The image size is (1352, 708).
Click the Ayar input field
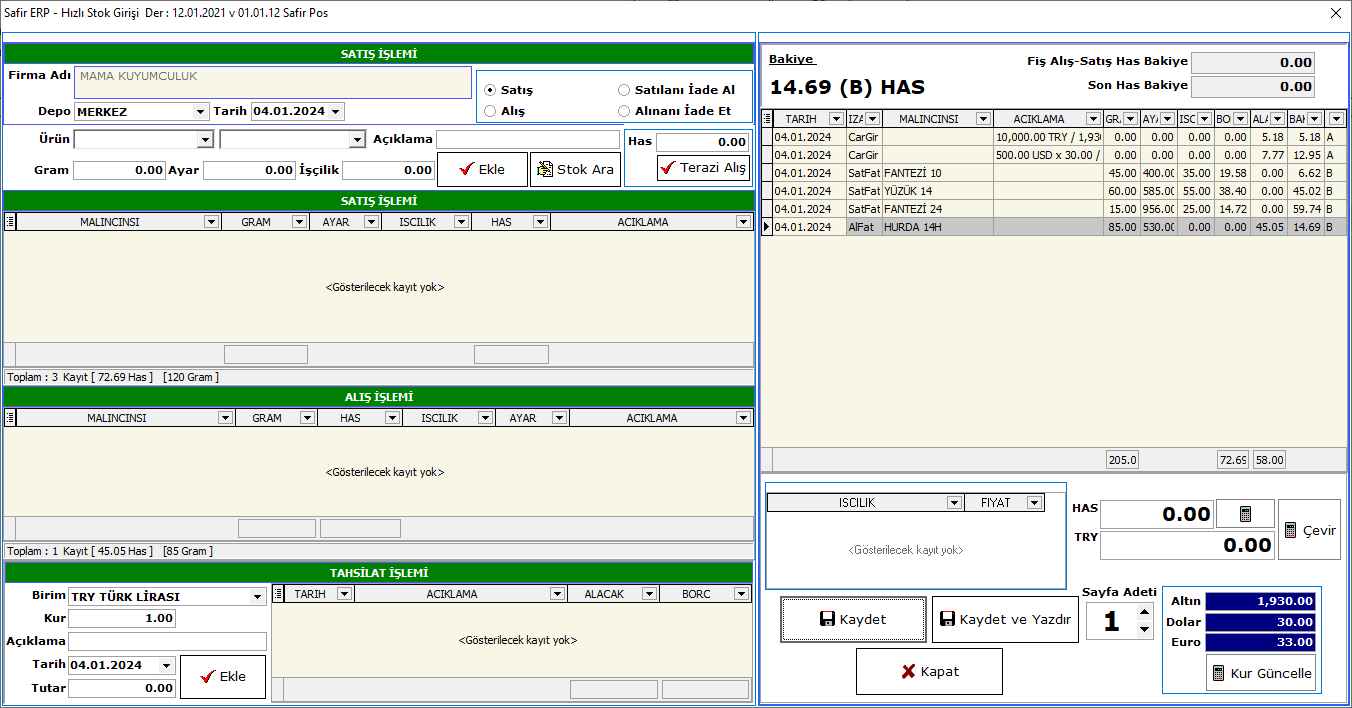click(249, 170)
